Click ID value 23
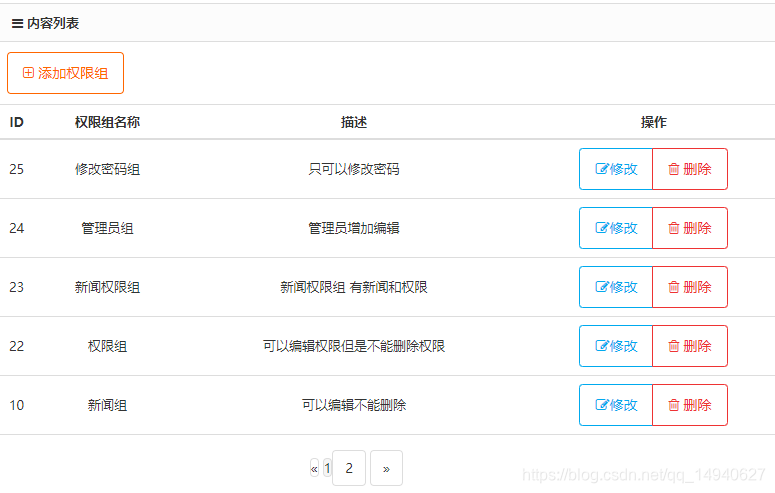Screen dimensions: 775x493 point(17,287)
